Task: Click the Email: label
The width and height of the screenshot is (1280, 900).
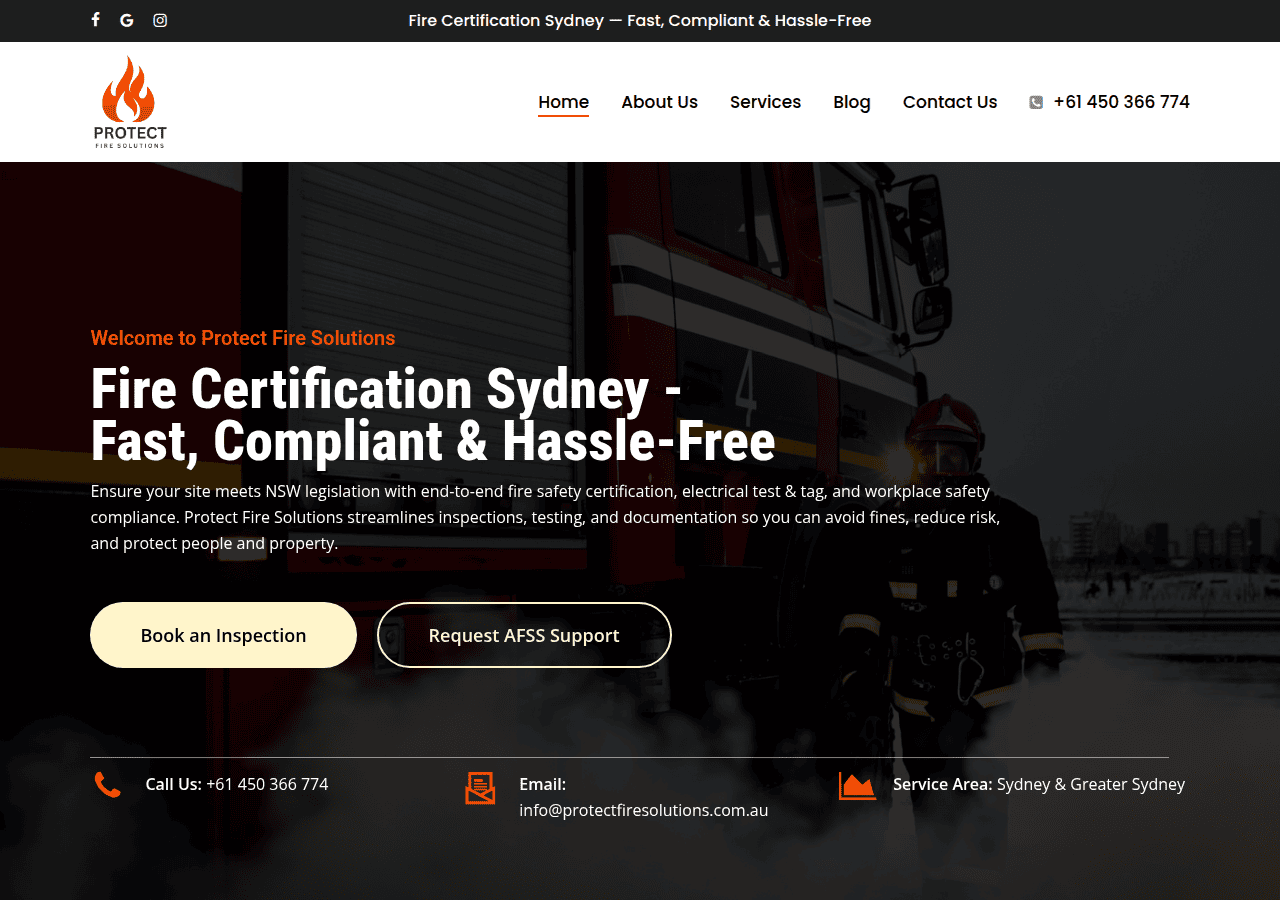Action: (x=543, y=784)
